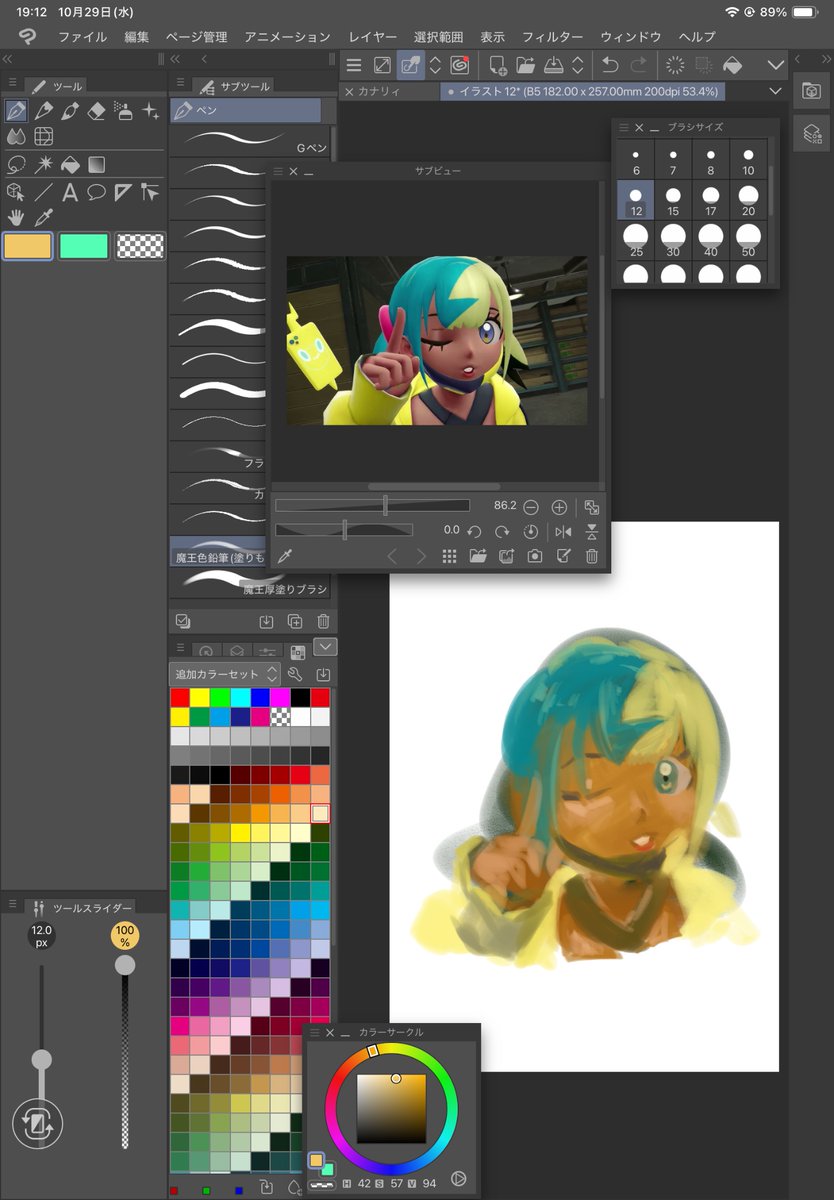Select the Balloon speech bubble tool
The image size is (834, 1200).
(x=97, y=192)
